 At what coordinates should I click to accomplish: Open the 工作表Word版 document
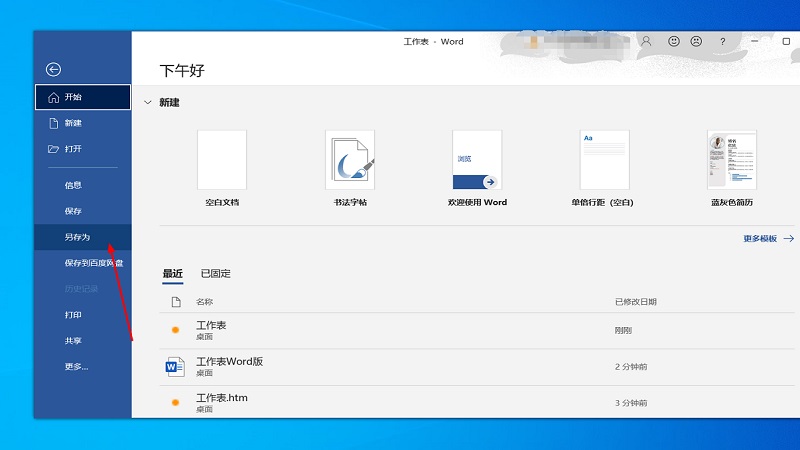tap(229, 361)
